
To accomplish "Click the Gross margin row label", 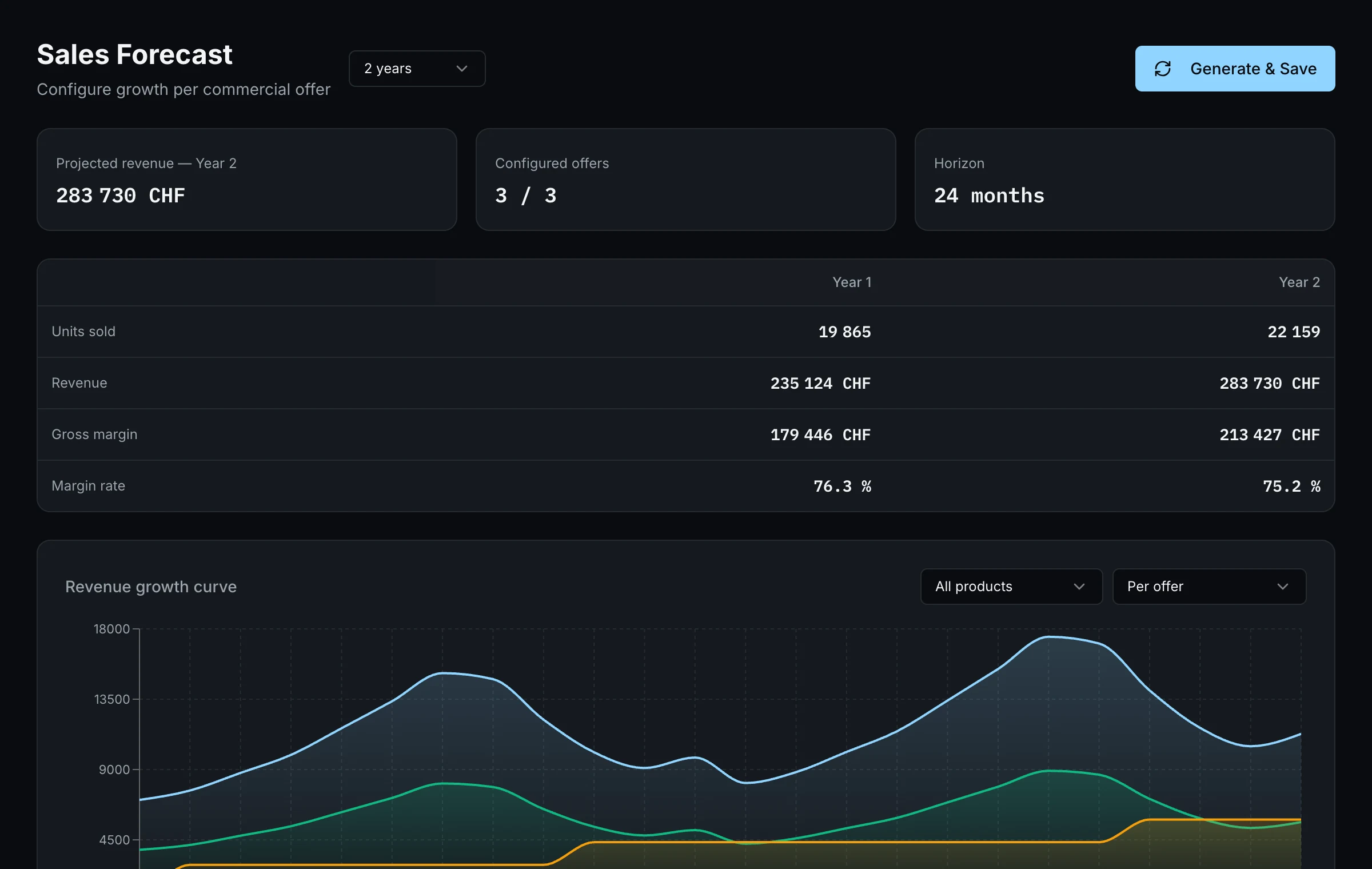I will click(x=94, y=434).
